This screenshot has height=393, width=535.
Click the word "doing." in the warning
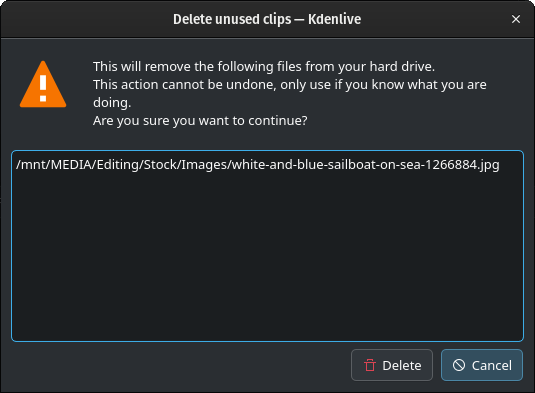pyautogui.click(x=112, y=103)
